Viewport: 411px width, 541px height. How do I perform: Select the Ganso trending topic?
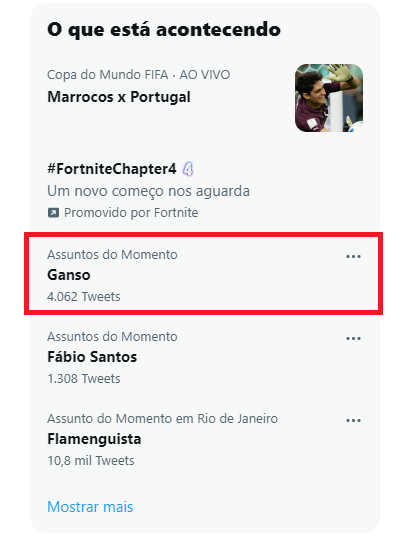pyautogui.click(x=69, y=275)
